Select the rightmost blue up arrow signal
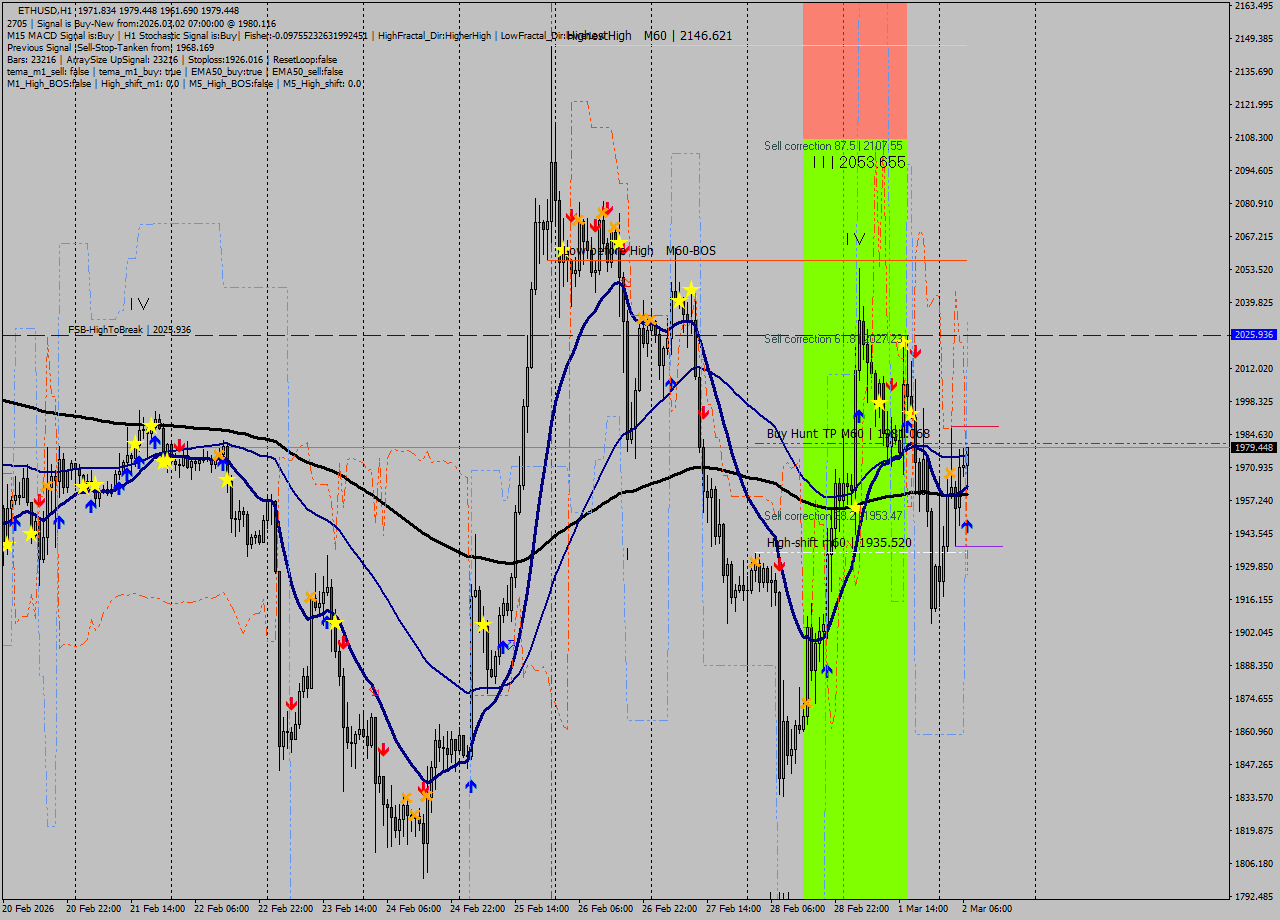The image size is (1280, 920). [x=966, y=526]
